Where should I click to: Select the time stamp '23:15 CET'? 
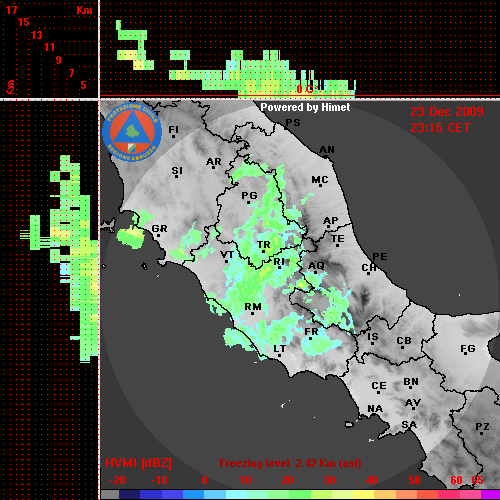coord(440,128)
